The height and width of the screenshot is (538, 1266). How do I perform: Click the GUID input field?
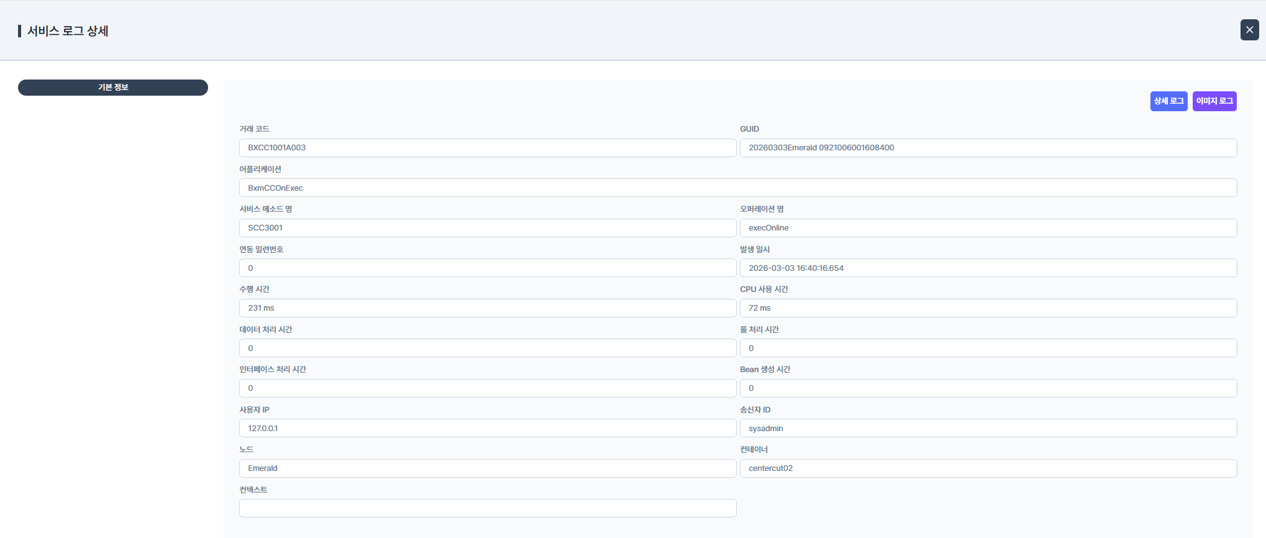coord(988,148)
